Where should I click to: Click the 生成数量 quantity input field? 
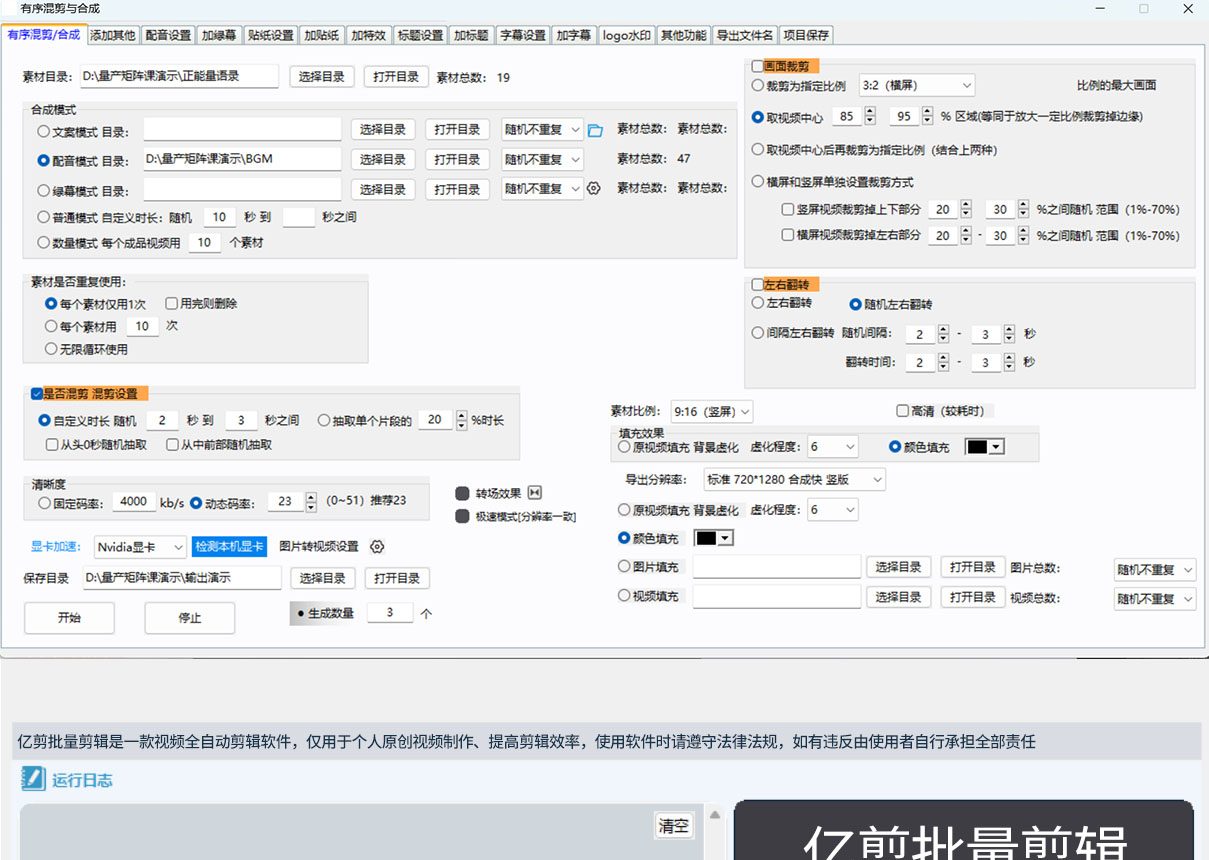click(x=390, y=612)
